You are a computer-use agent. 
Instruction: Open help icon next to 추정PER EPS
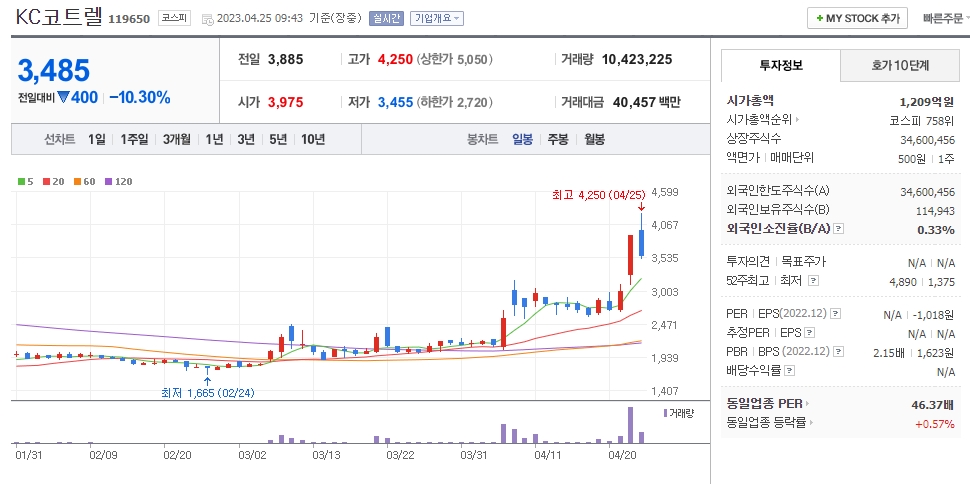click(x=809, y=333)
